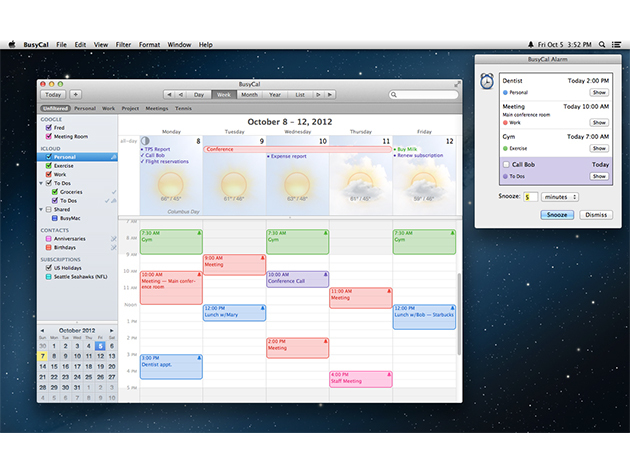Go back one day with single-left arrow
Image resolution: width=630 pixels, height=473 pixels.
(x=181, y=94)
